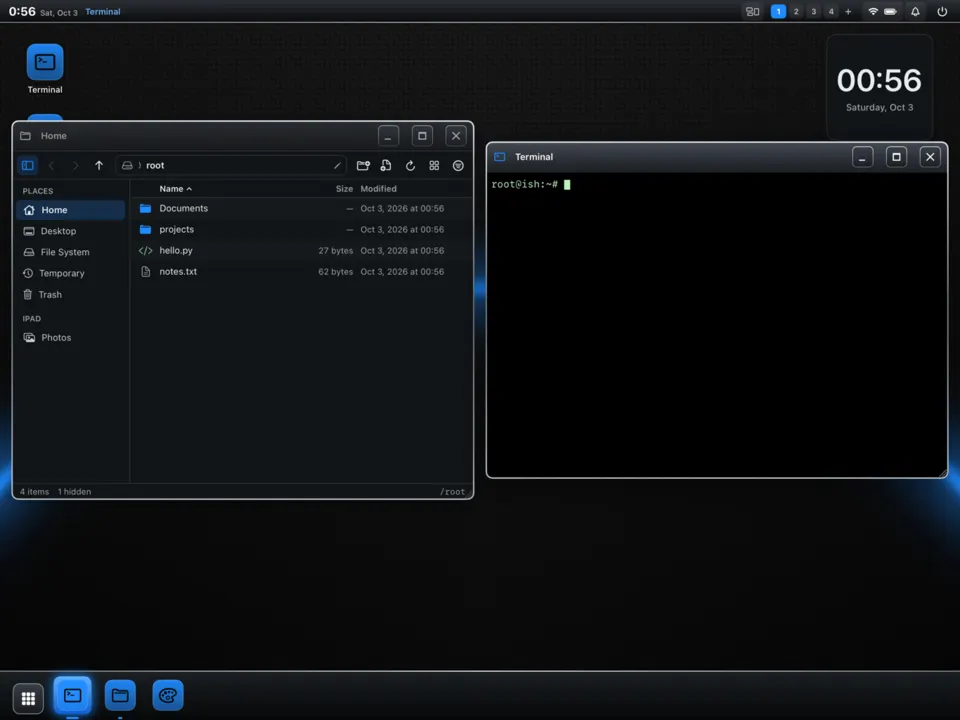
Task: Open Photos under iPad
Action: [70, 337]
